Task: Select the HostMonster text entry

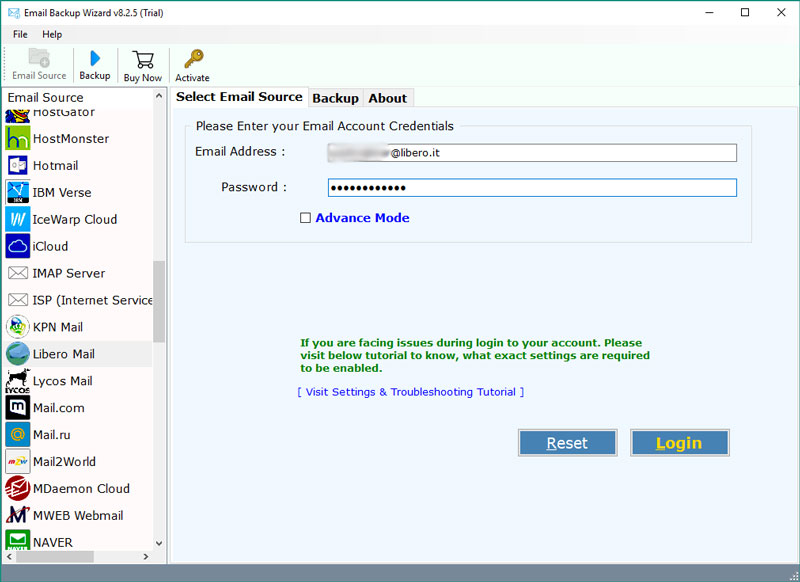Action: pyautogui.click(x=71, y=139)
